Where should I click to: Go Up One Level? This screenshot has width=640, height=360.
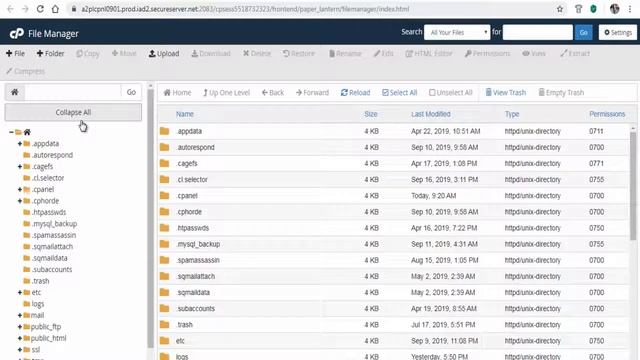click(x=227, y=93)
